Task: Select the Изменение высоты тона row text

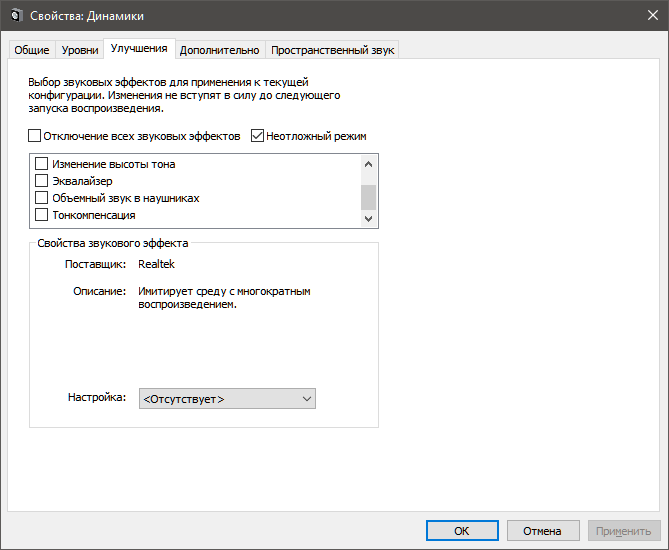Action: point(113,164)
